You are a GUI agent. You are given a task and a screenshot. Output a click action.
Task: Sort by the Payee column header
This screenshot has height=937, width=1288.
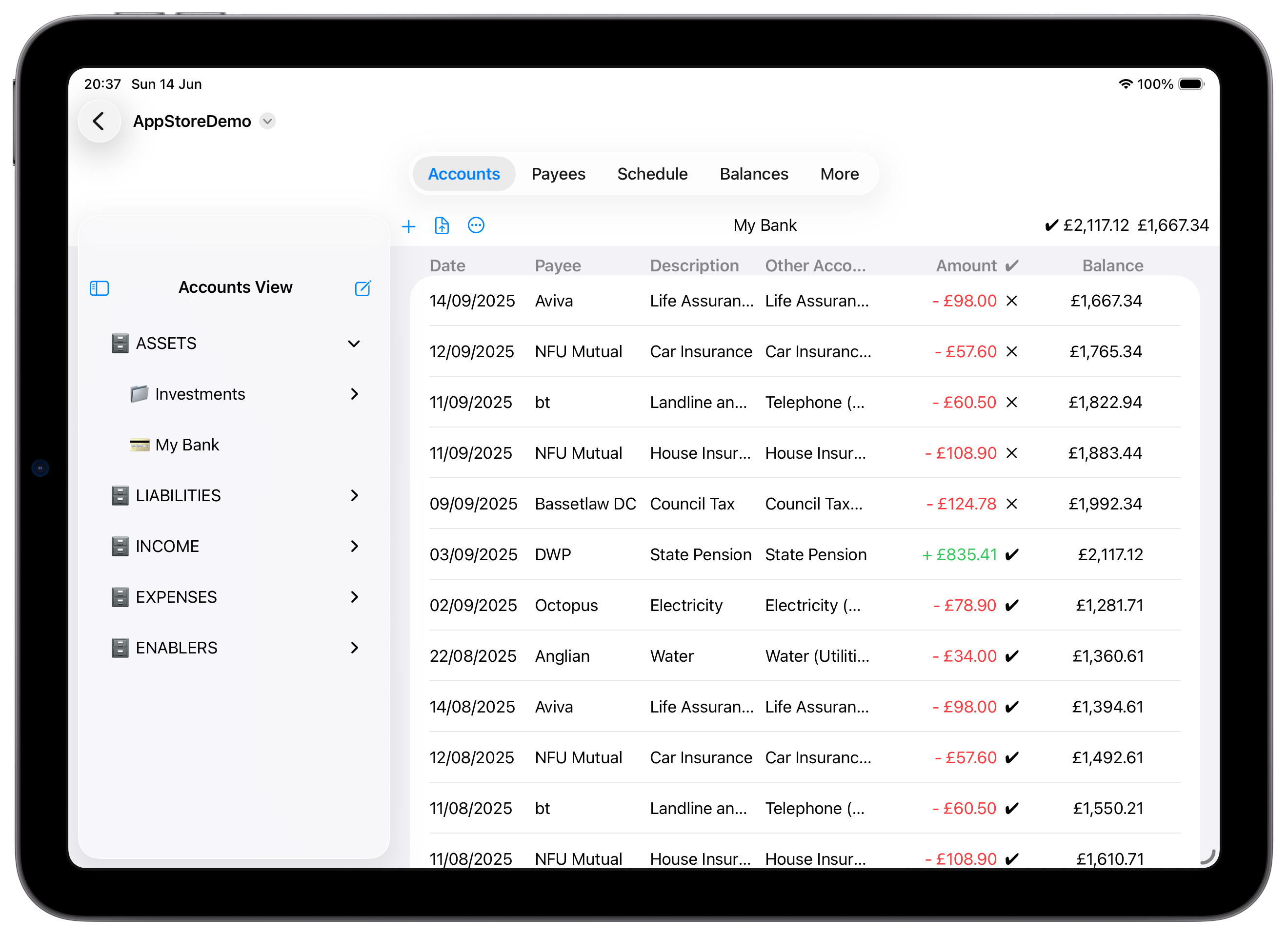pos(558,265)
